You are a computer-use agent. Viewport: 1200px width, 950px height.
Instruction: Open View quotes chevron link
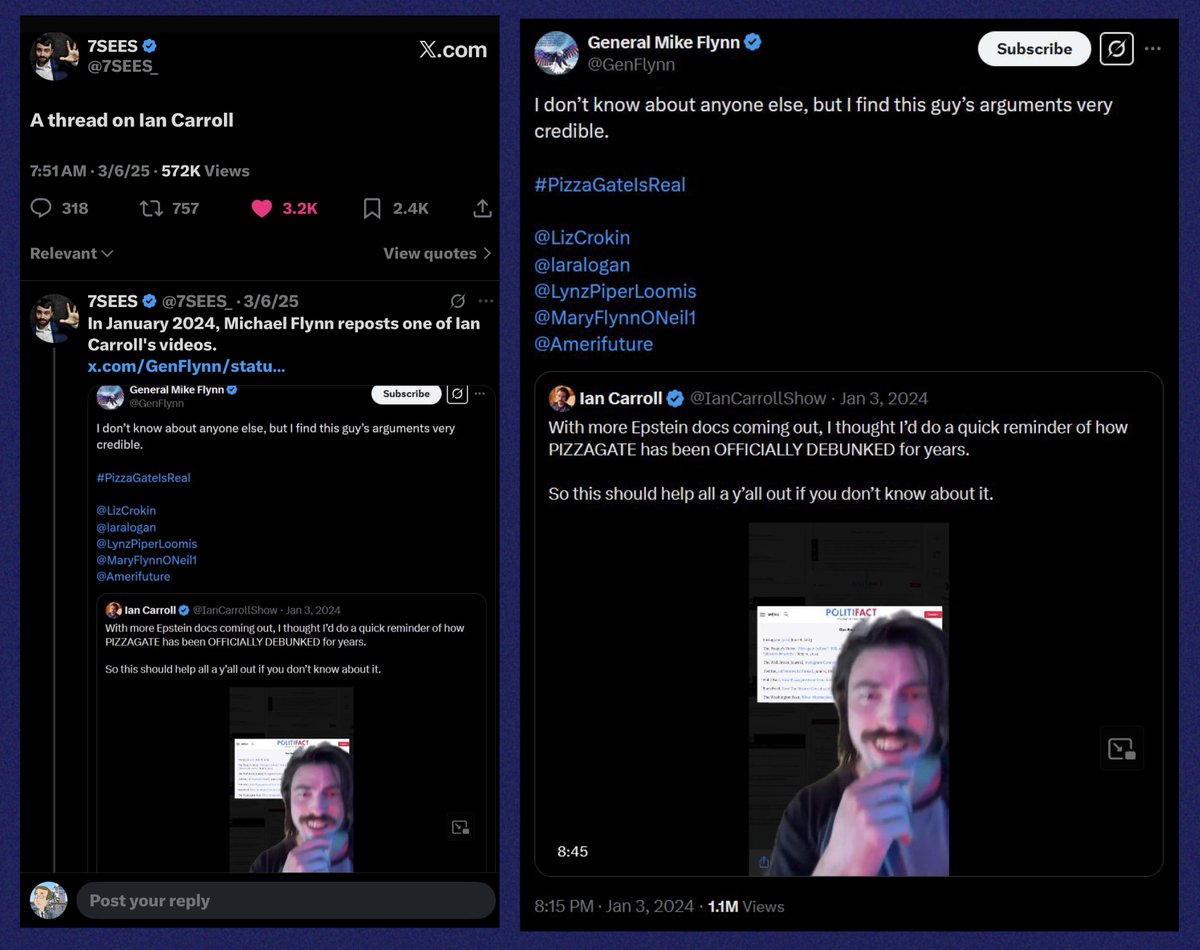(437, 254)
